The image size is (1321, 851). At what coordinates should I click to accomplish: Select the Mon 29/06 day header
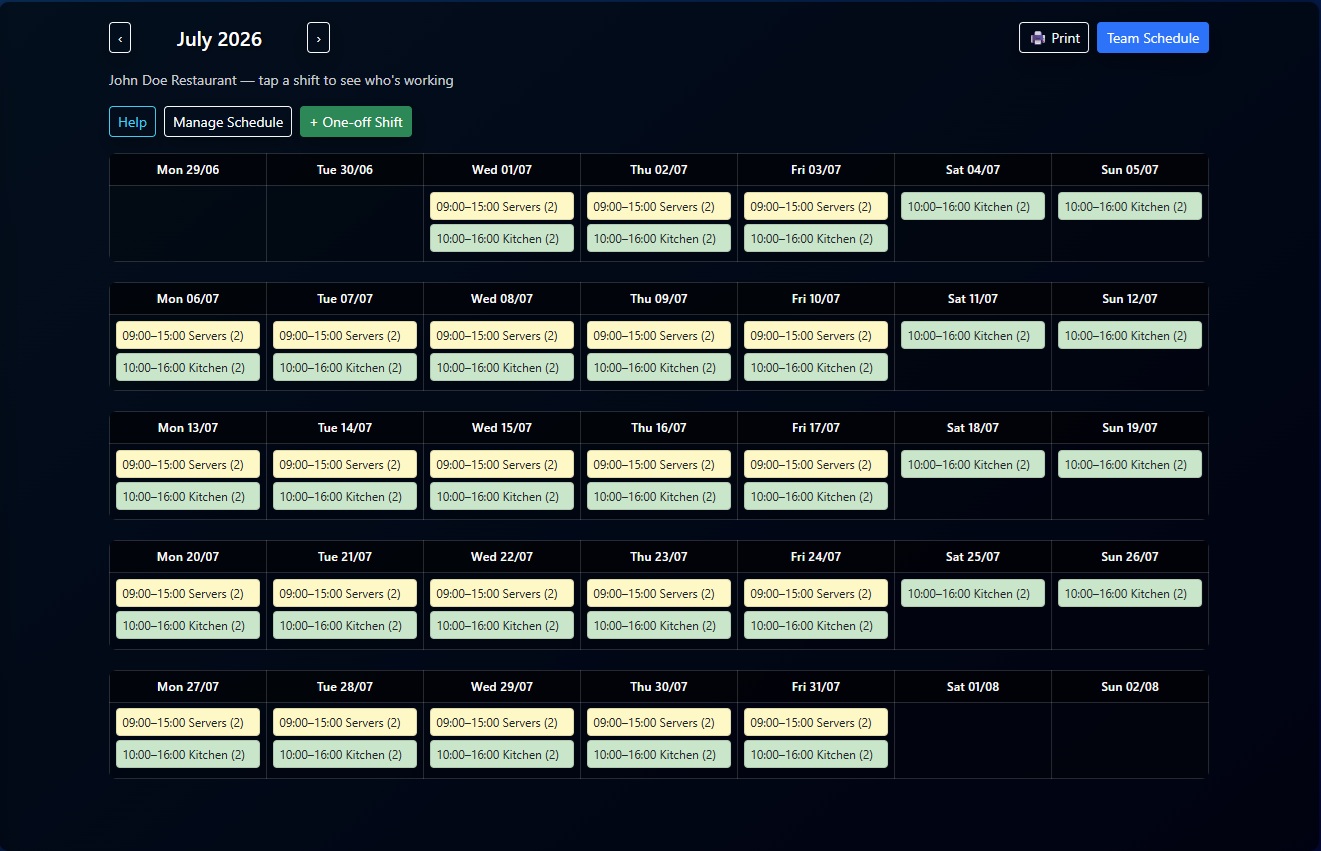[188, 170]
